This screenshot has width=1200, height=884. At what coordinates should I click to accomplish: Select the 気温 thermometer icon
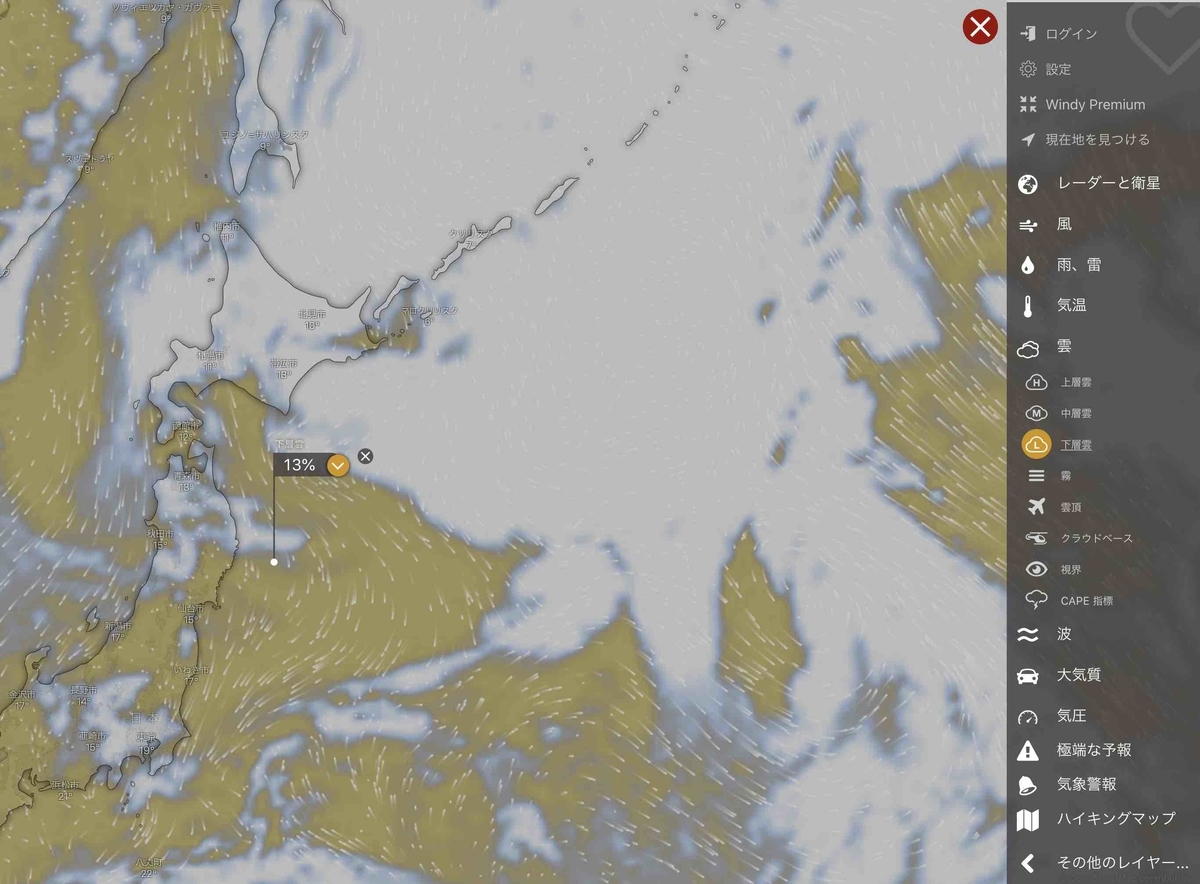click(1028, 306)
